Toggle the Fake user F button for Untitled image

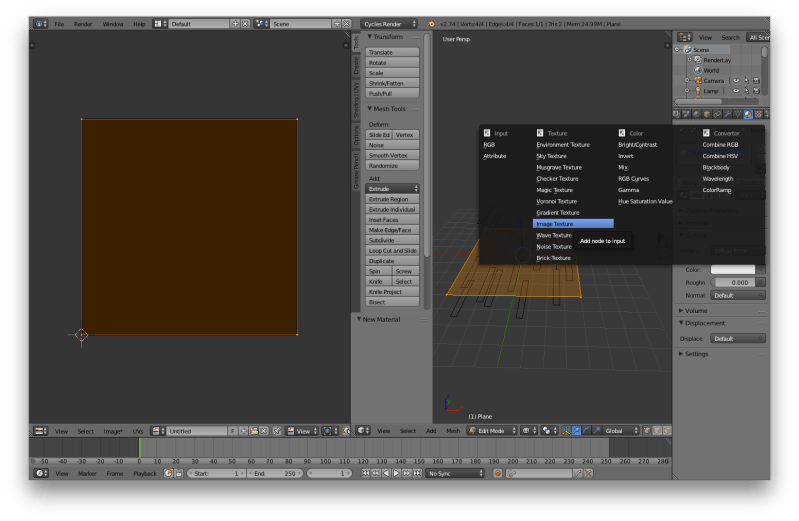tap(232, 431)
